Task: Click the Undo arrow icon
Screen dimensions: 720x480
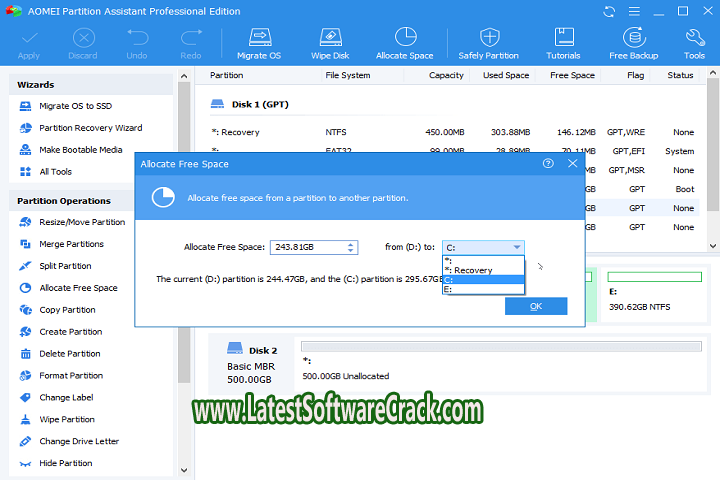Action: point(137,37)
